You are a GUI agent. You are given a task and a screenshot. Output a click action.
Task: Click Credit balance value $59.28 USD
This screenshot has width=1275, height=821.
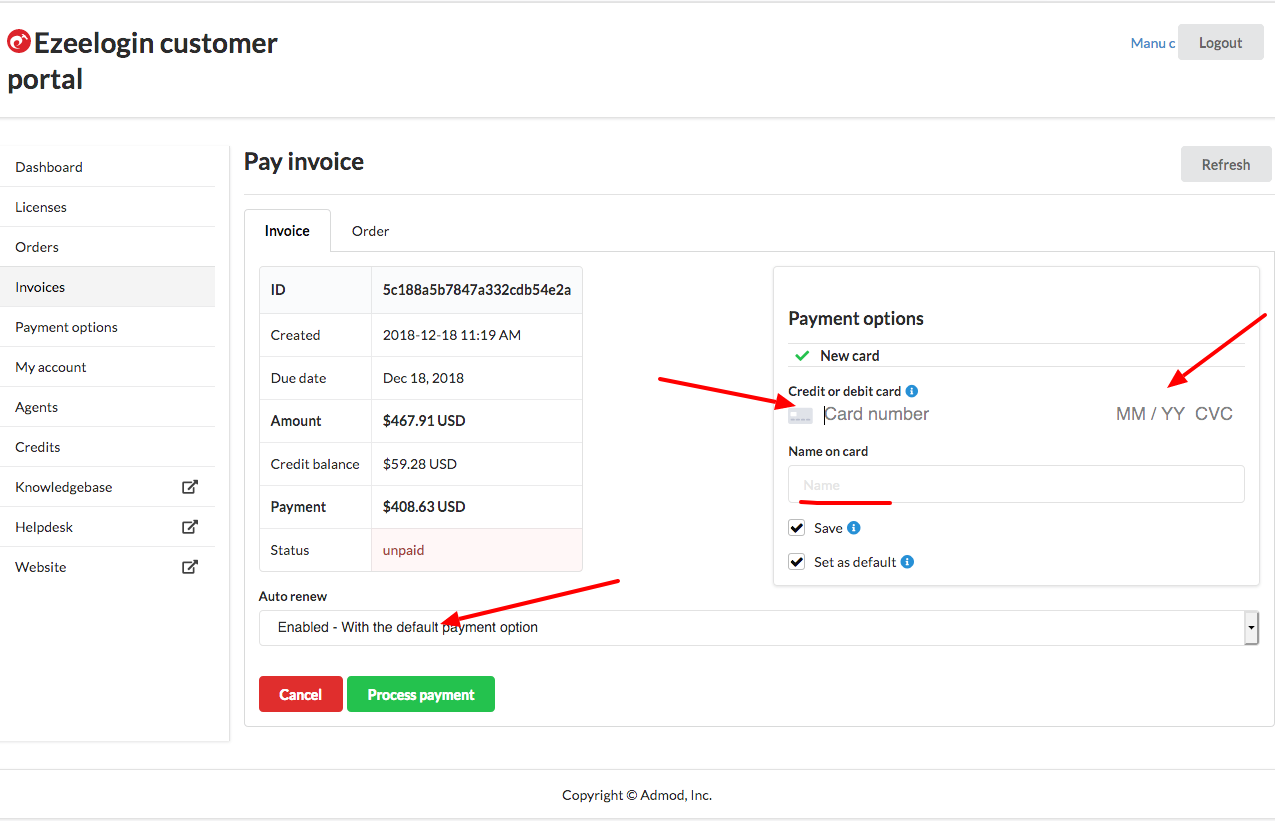[x=420, y=464]
